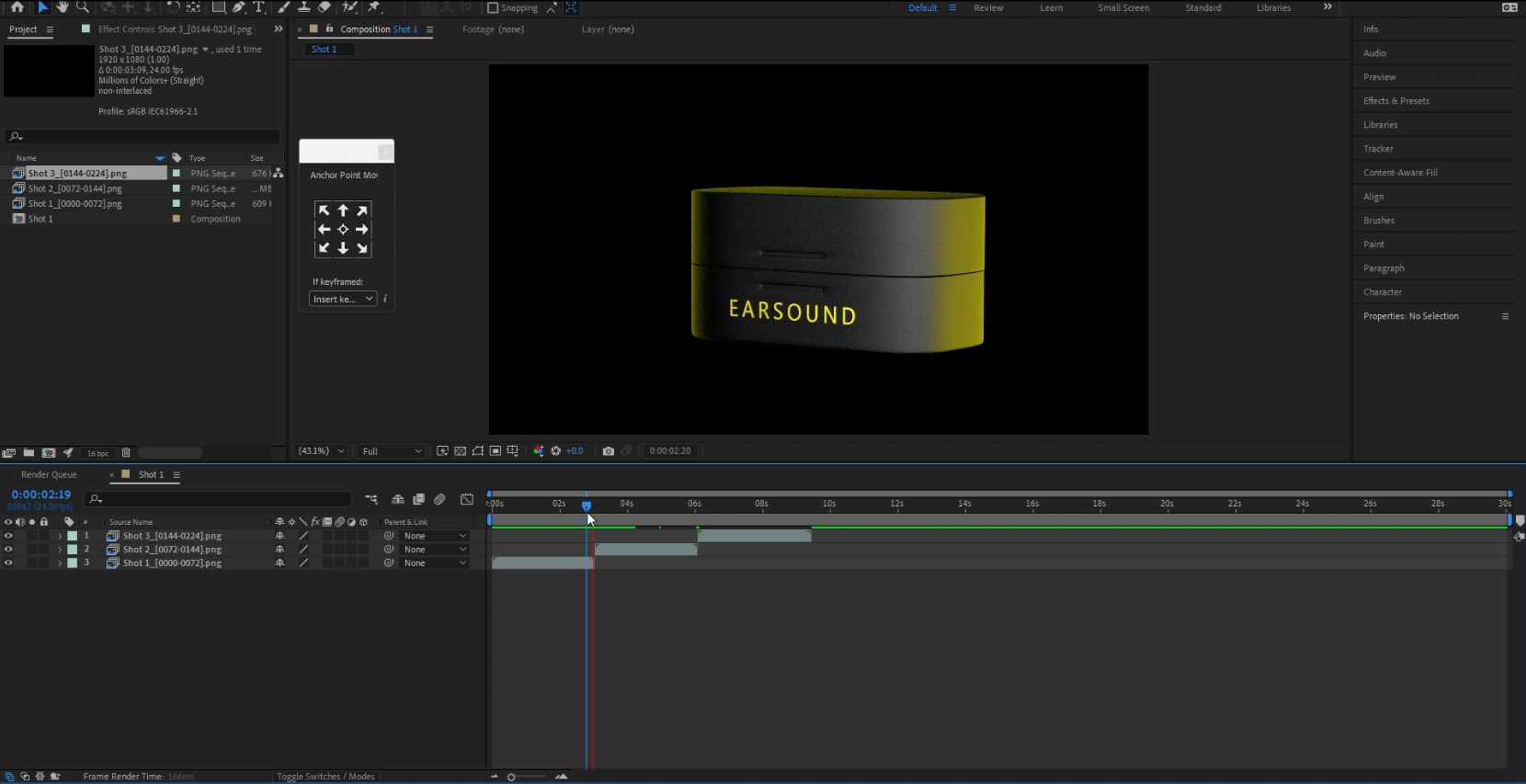Select the Eraser tool
This screenshot has height=784, width=1526.
tap(324, 6)
